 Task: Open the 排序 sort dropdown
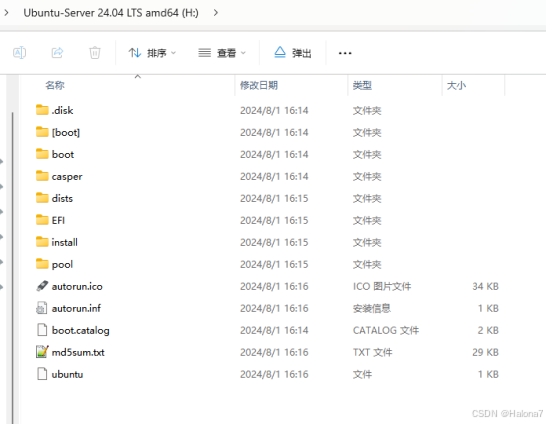coord(152,53)
